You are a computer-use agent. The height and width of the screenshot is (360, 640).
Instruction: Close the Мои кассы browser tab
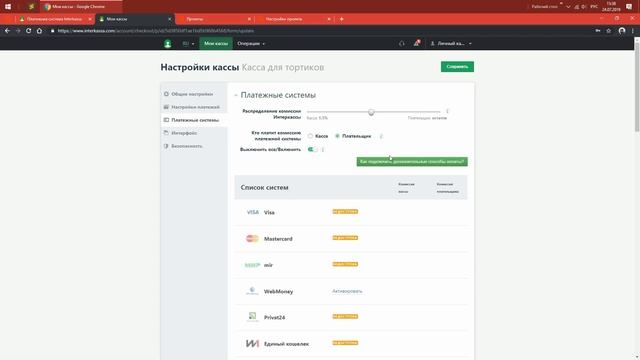(169, 19)
